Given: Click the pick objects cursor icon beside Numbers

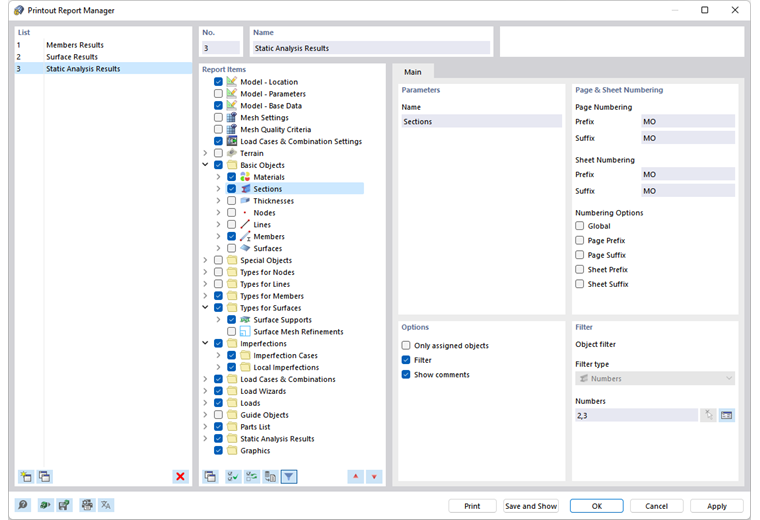Looking at the screenshot, I should click(x=709, y=415).
